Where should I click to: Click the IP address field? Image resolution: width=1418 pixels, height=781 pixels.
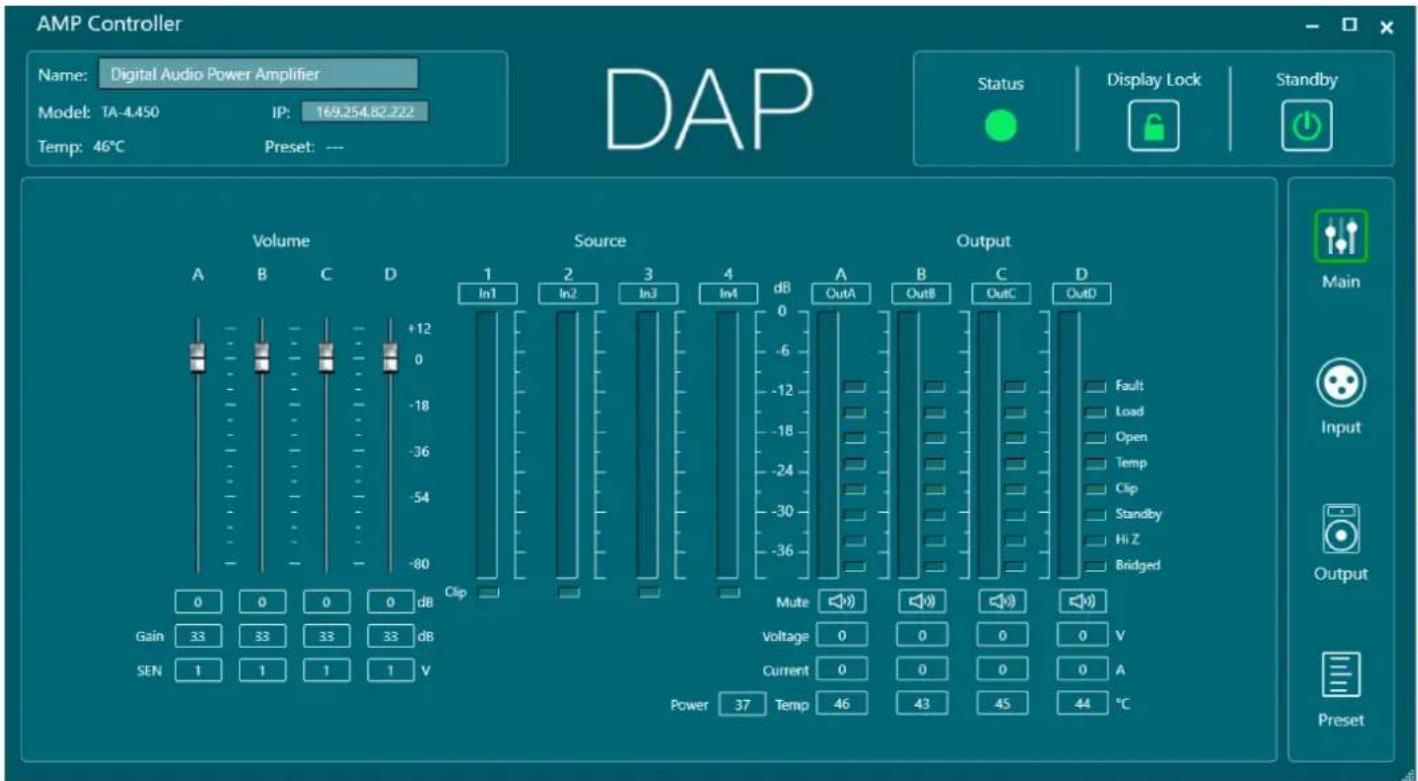364,112
